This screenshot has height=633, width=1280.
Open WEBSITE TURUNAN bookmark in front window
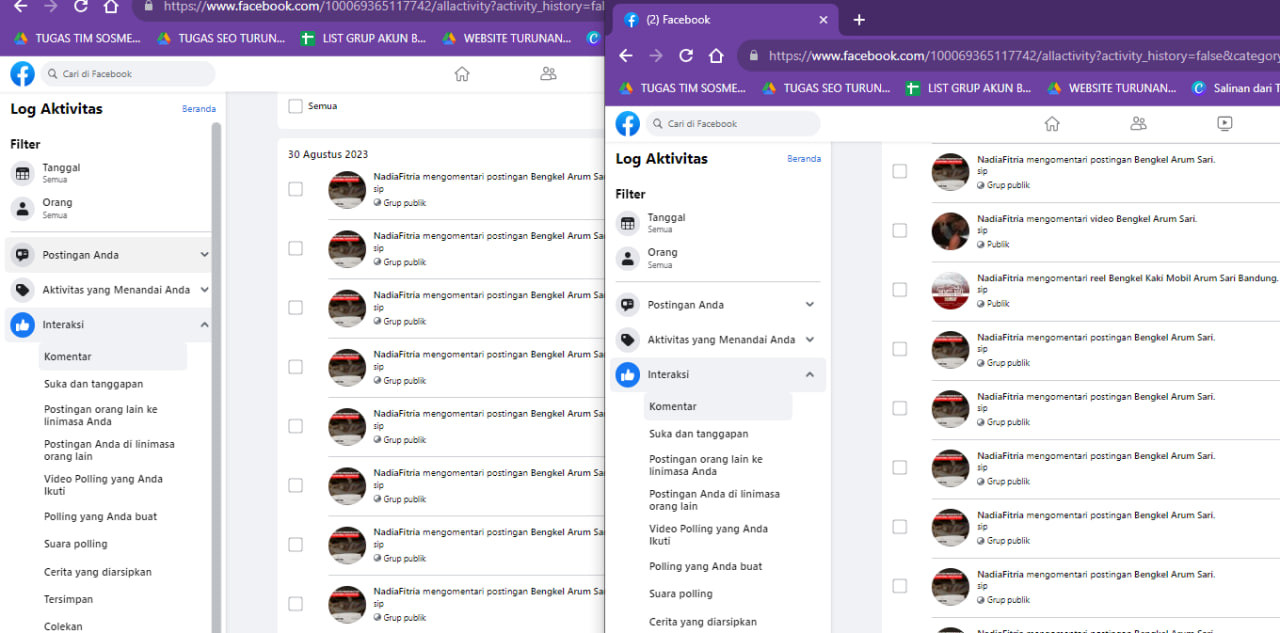pos(1111,88)
